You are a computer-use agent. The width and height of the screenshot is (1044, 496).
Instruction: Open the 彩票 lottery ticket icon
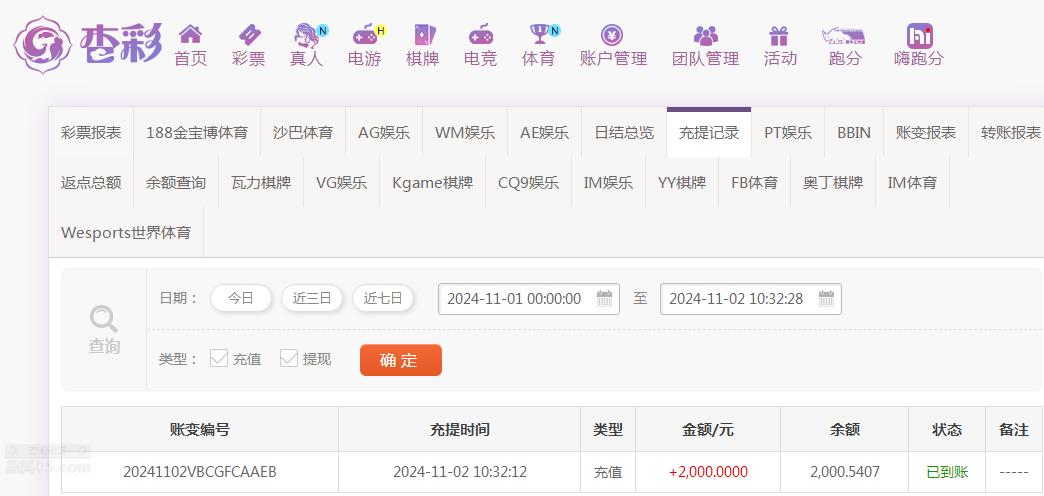tap(249, 34)
